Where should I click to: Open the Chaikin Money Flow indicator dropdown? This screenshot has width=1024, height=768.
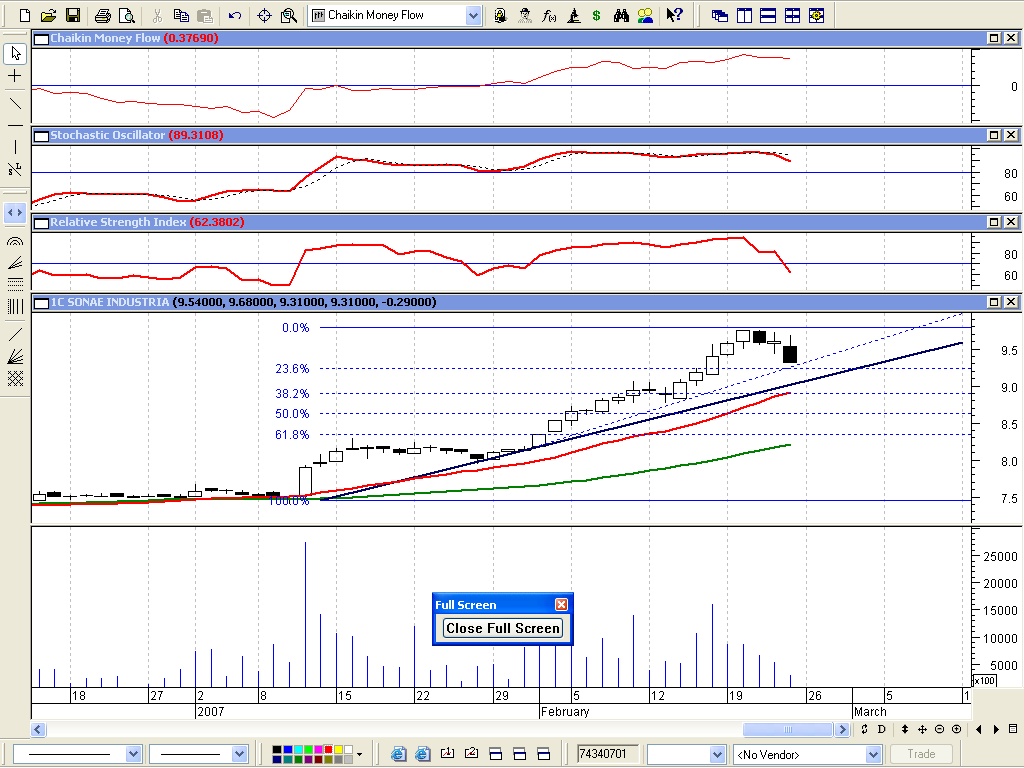[x=473, y=15]
